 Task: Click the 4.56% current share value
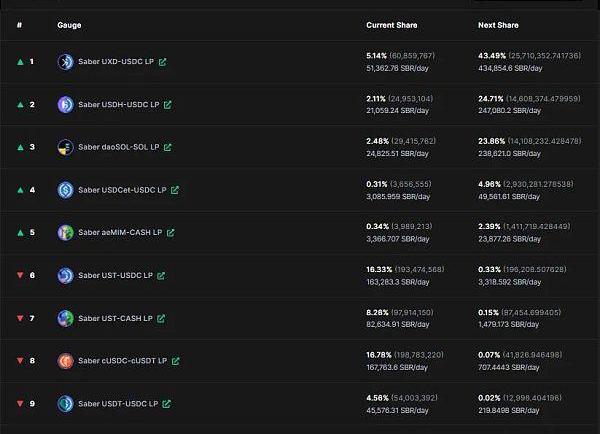coord(377,398)
